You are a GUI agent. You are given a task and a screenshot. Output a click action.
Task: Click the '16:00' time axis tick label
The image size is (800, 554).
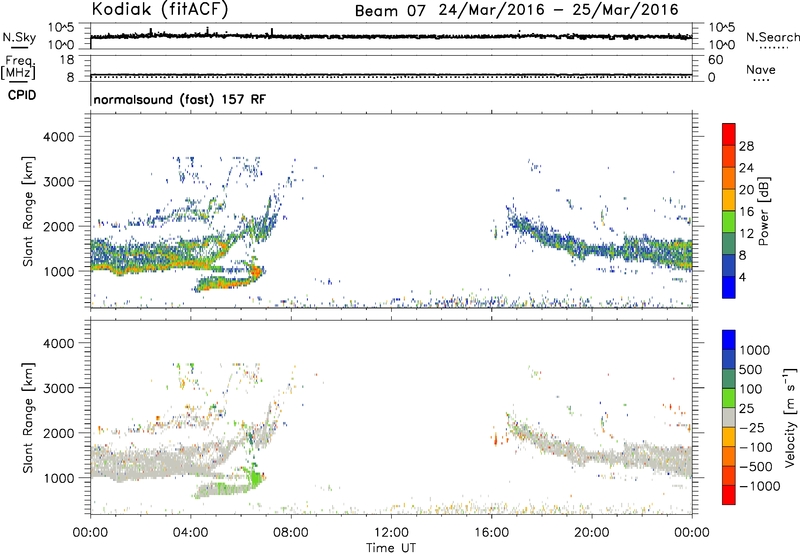coord(491,533)
